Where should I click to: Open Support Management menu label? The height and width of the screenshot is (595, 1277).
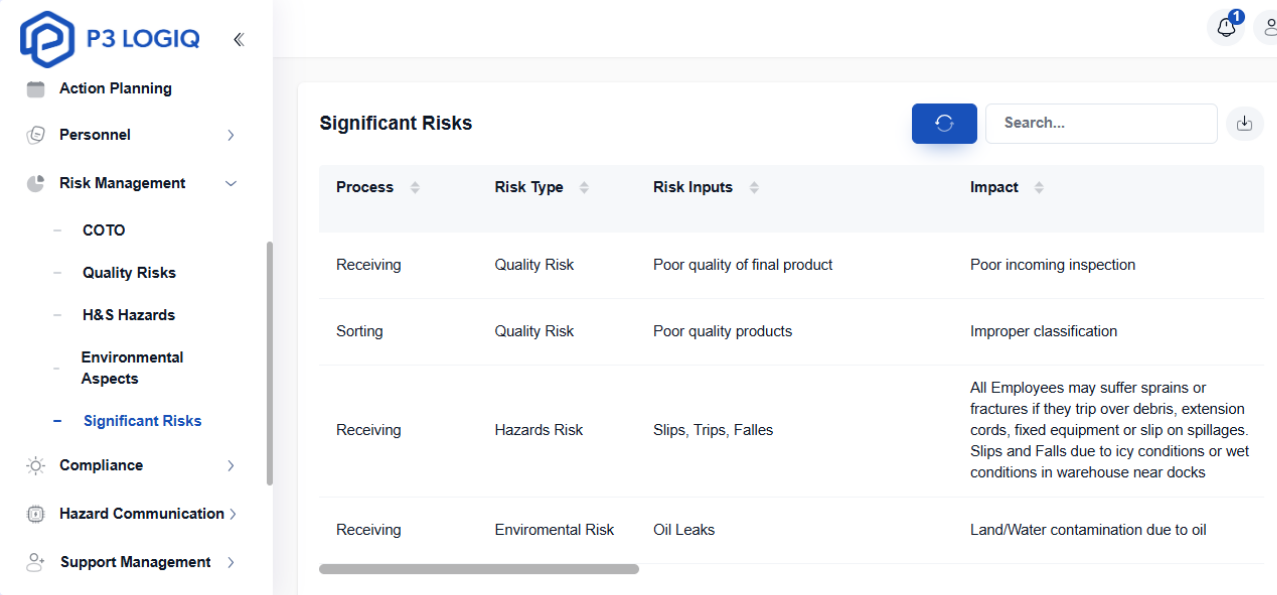(x=135, y=562)
